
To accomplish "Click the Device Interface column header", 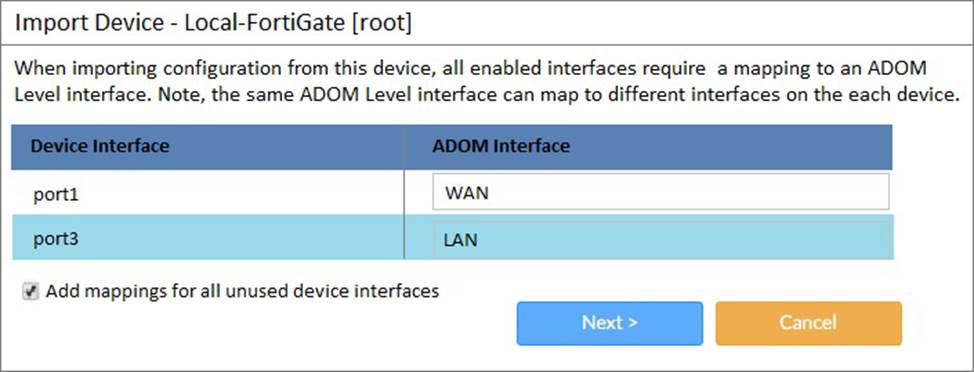I will [100, 146].
